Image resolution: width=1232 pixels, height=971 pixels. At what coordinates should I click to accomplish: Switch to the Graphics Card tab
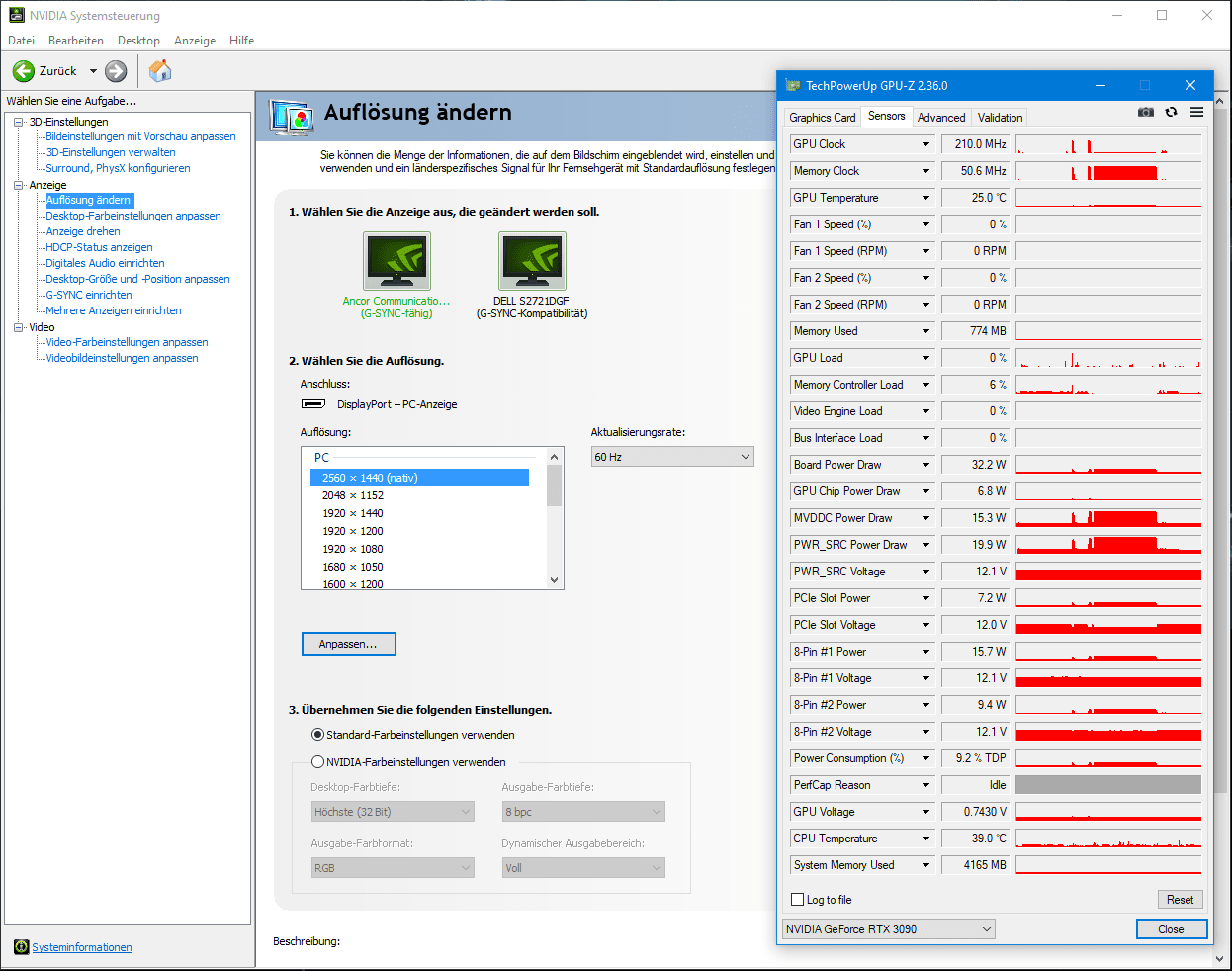click(x=823, y=118)
